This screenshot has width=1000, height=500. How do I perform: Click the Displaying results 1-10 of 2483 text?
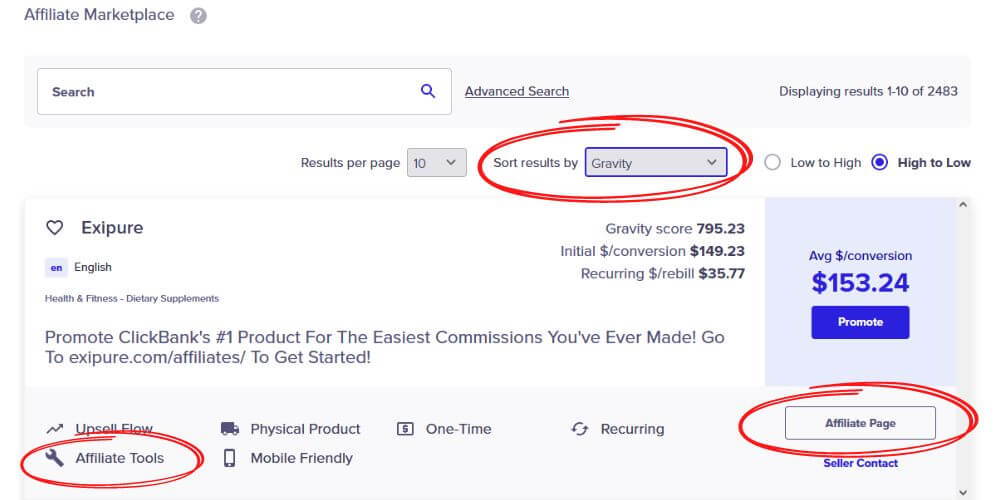[869, 91]
